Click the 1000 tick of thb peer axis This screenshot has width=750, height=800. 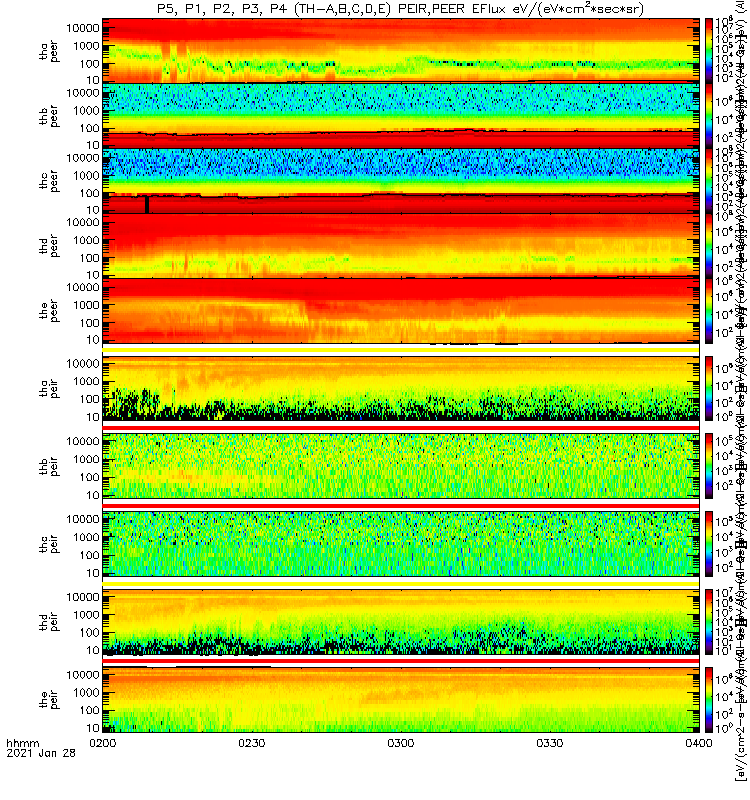coord(86,111)
